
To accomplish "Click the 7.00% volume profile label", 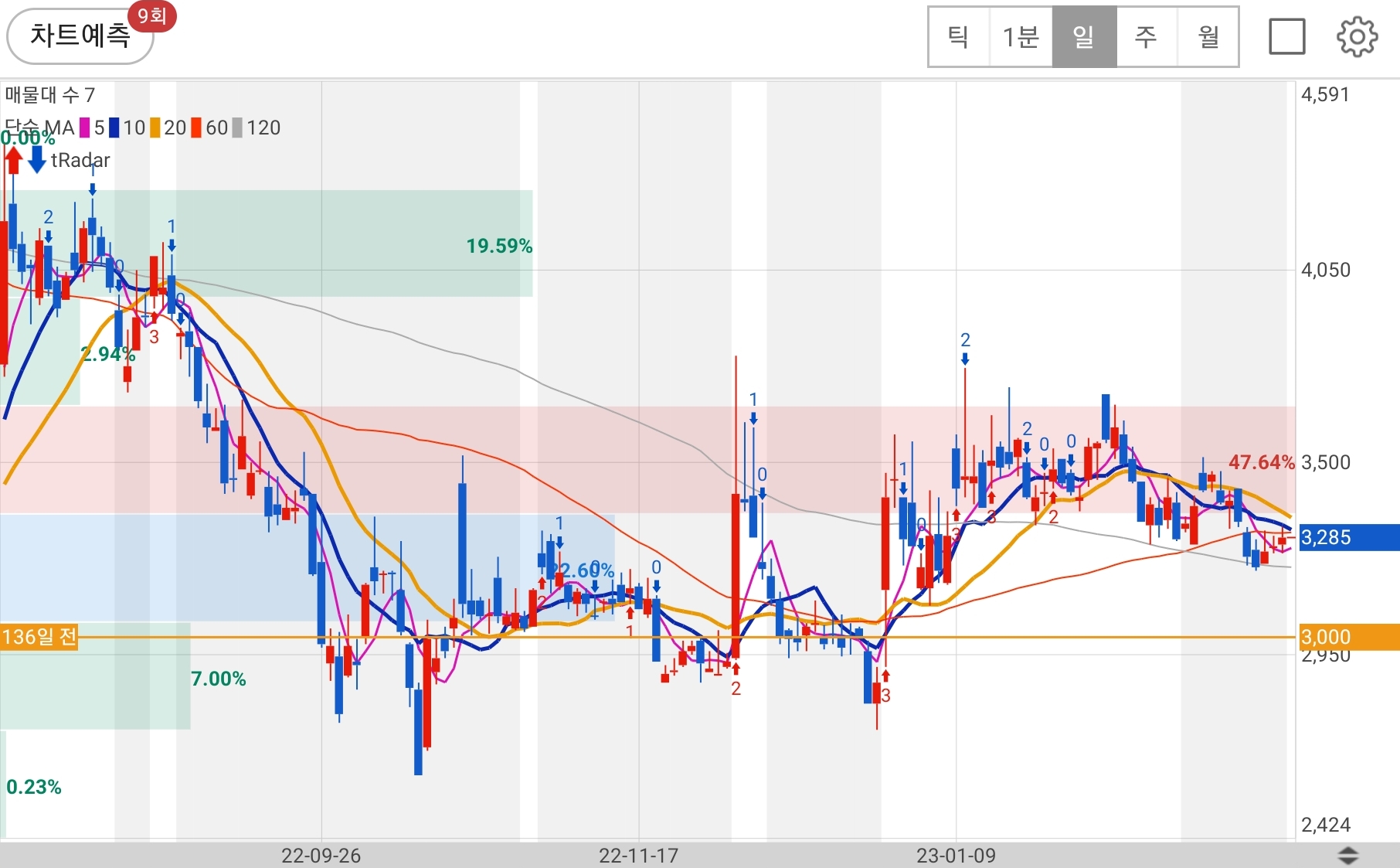I will (x=218, y=679).
